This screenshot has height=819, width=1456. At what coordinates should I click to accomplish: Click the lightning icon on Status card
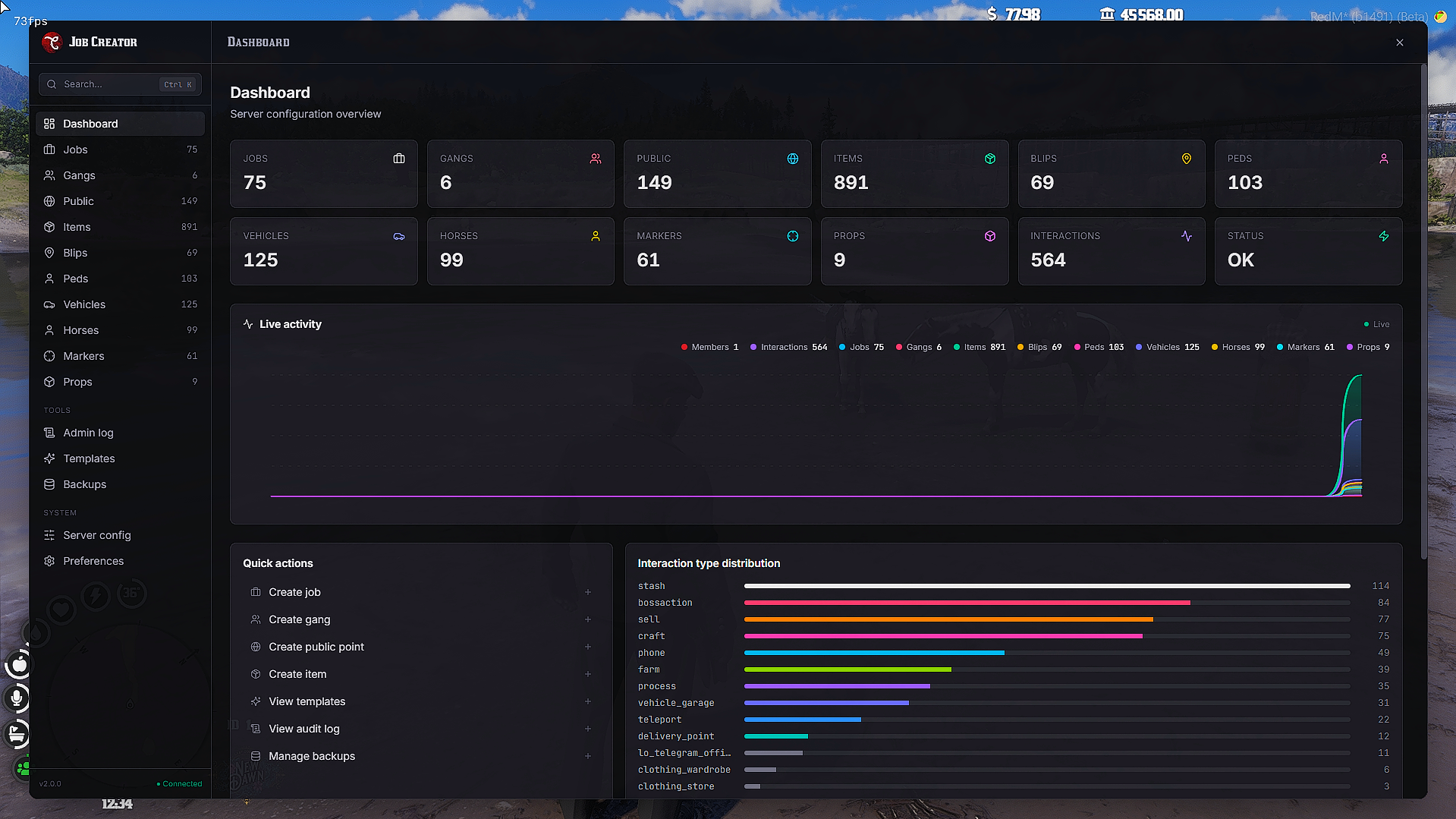(x=1384, y=236)
